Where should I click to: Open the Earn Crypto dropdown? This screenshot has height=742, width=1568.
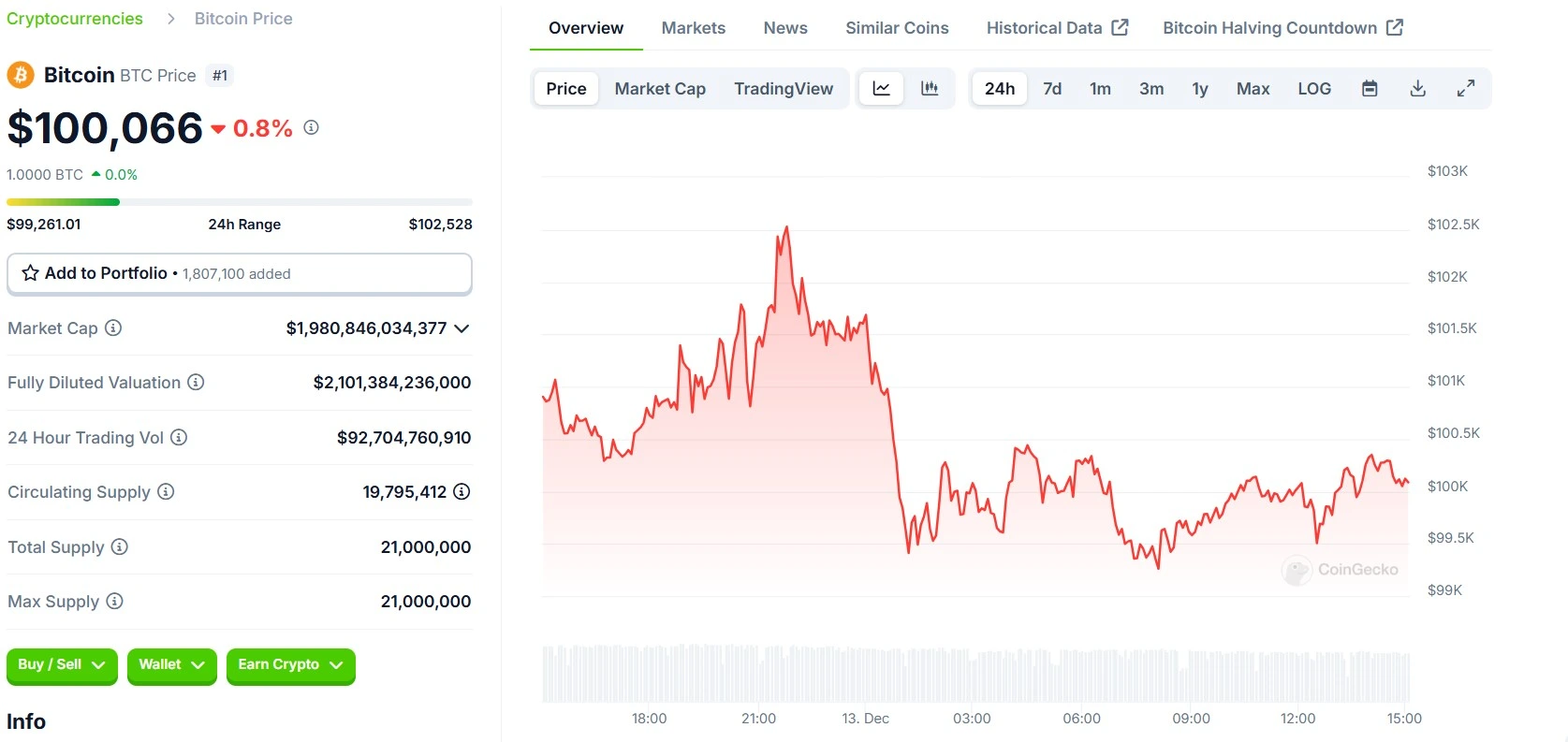(290, 665)
